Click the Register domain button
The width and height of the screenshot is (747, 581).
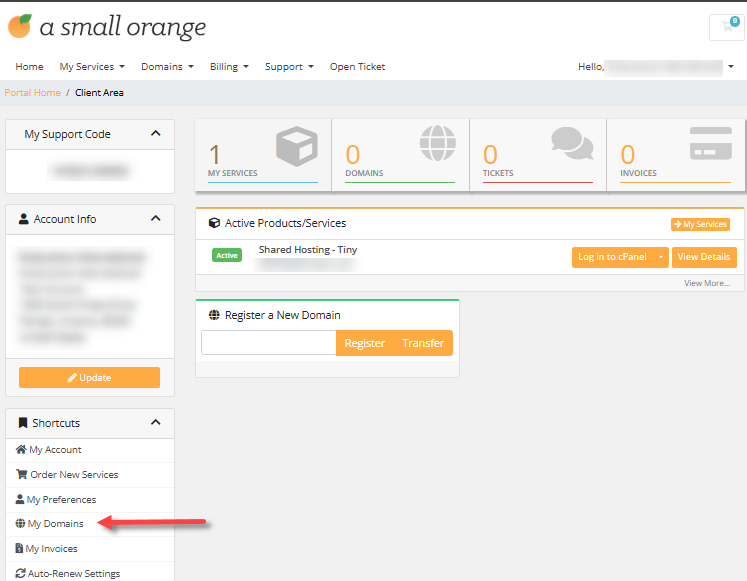tap(364, 343)
